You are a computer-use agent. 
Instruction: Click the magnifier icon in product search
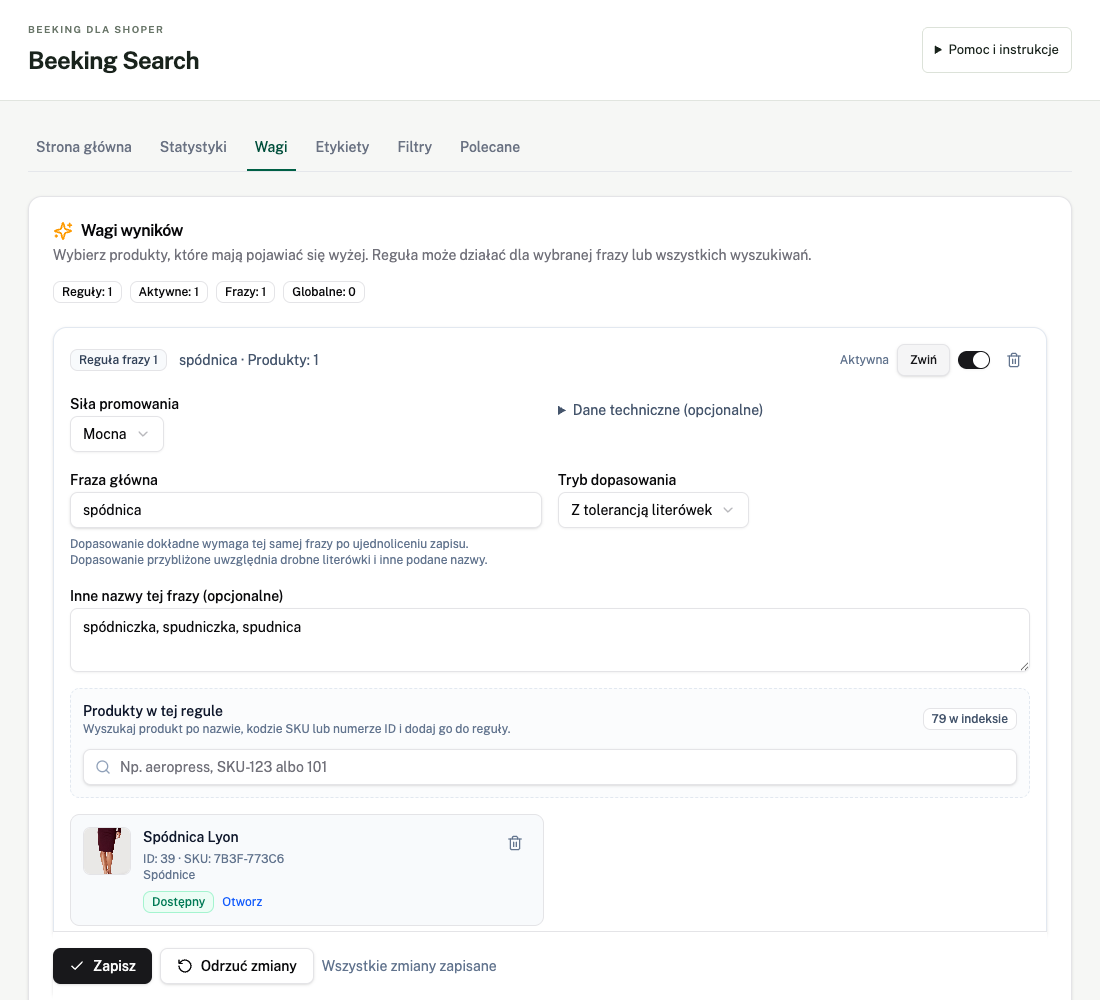click(103, 767)
